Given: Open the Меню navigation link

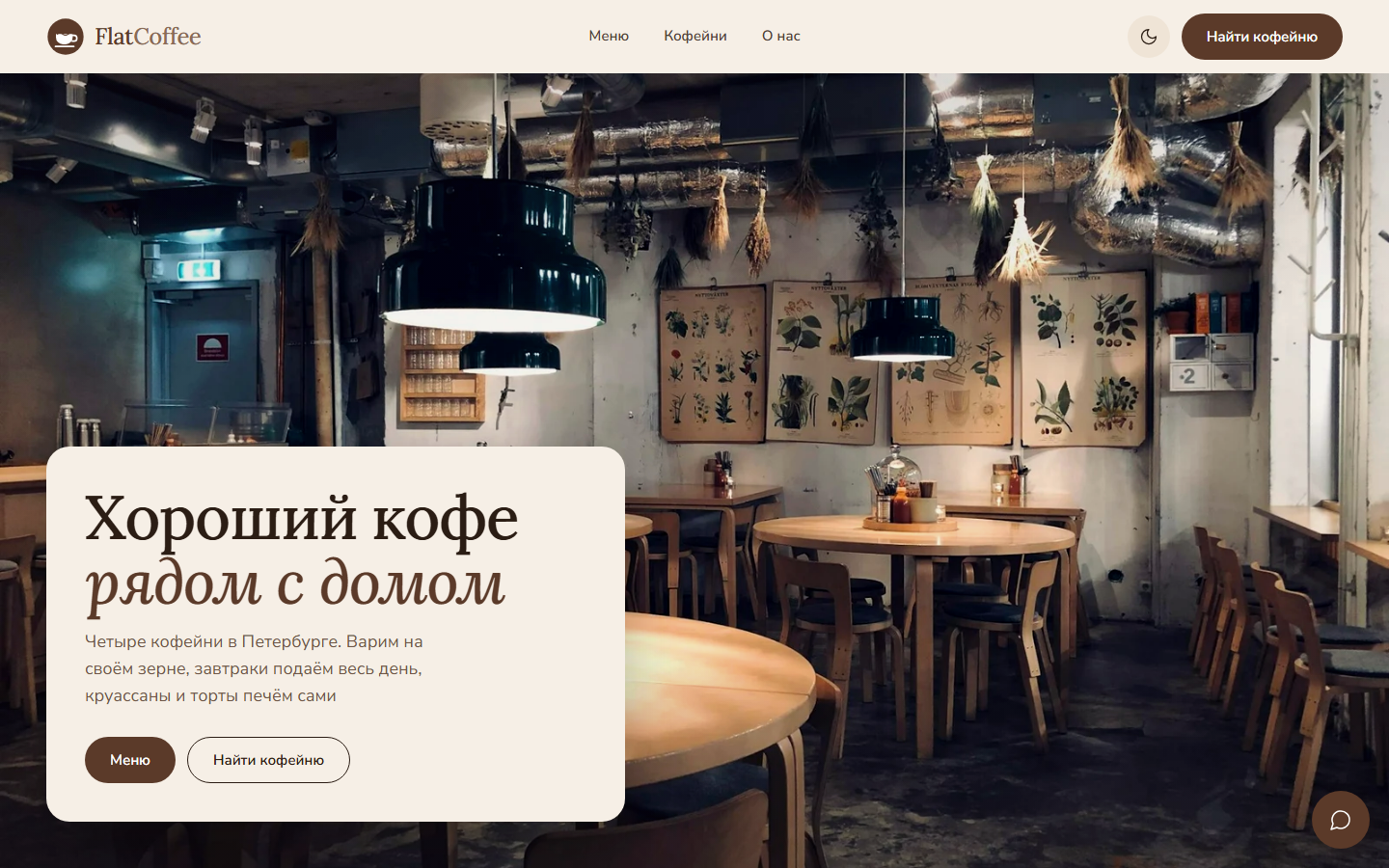Looking at the screenshot, I should coord(609,36).
